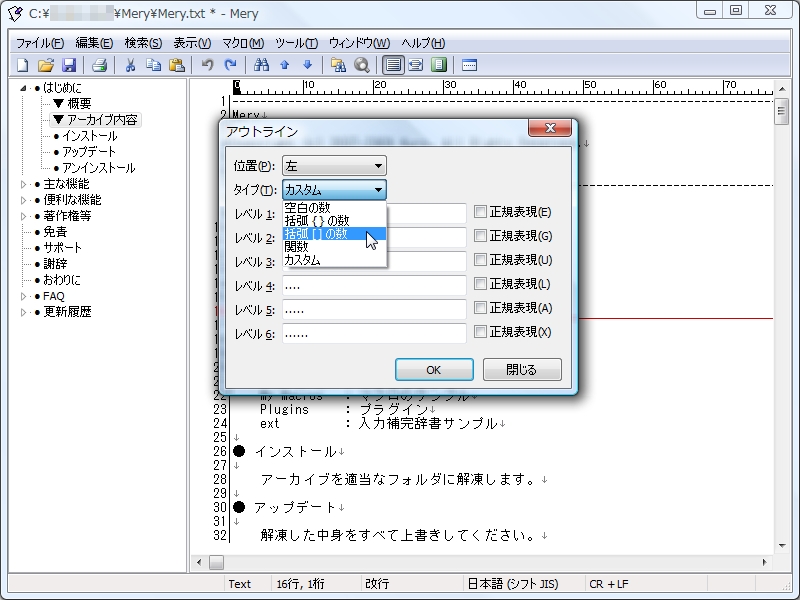Expand the 更新履歴 tree node
Viewport: 800px width, 600px height.
point(23,312)
